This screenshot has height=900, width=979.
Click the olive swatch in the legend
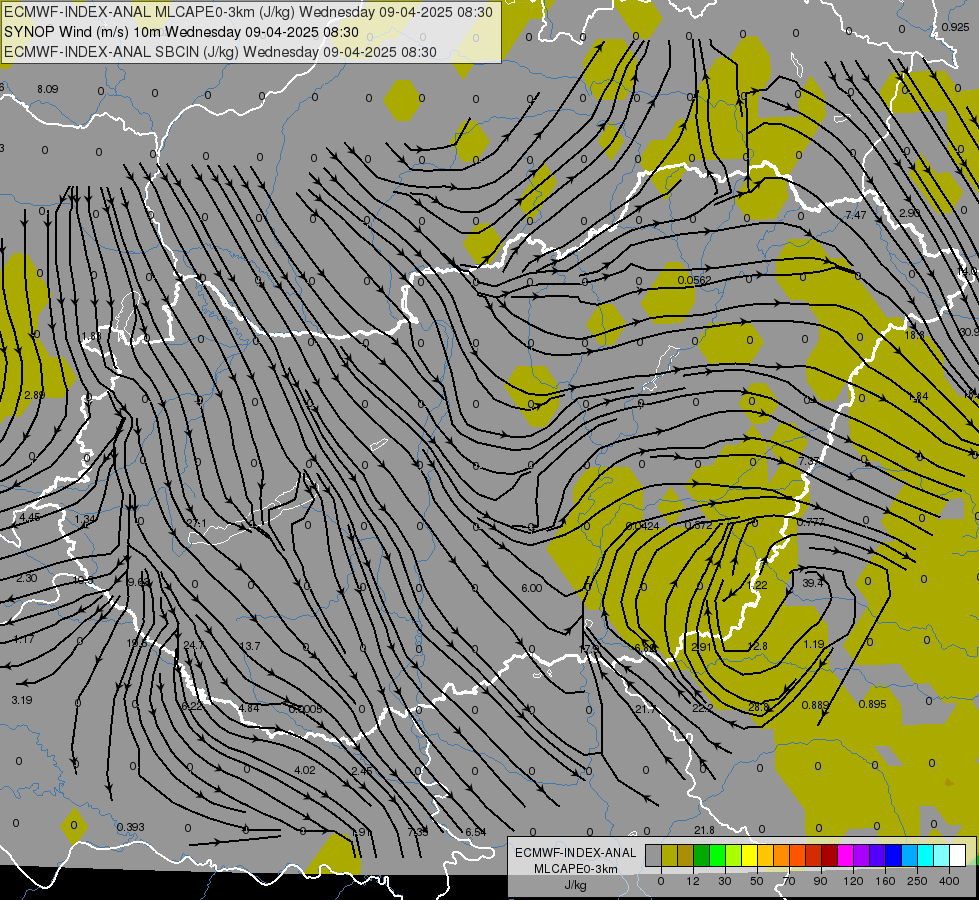pos(669,855)
